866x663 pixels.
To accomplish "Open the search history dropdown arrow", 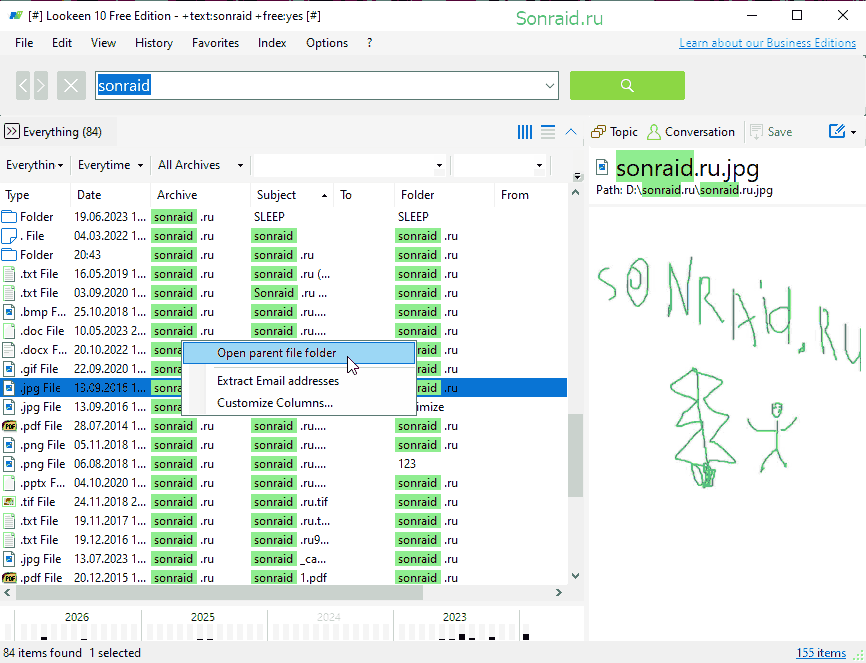I will [x=550, y=86].
